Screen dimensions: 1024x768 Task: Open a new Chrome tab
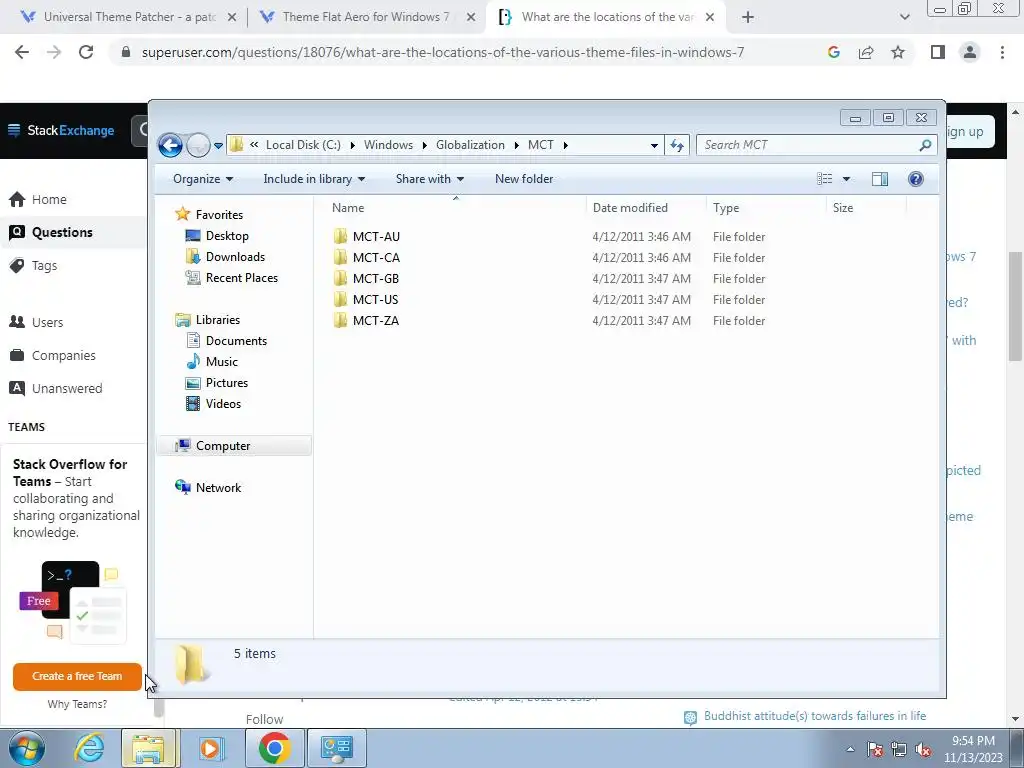point(748,17)
